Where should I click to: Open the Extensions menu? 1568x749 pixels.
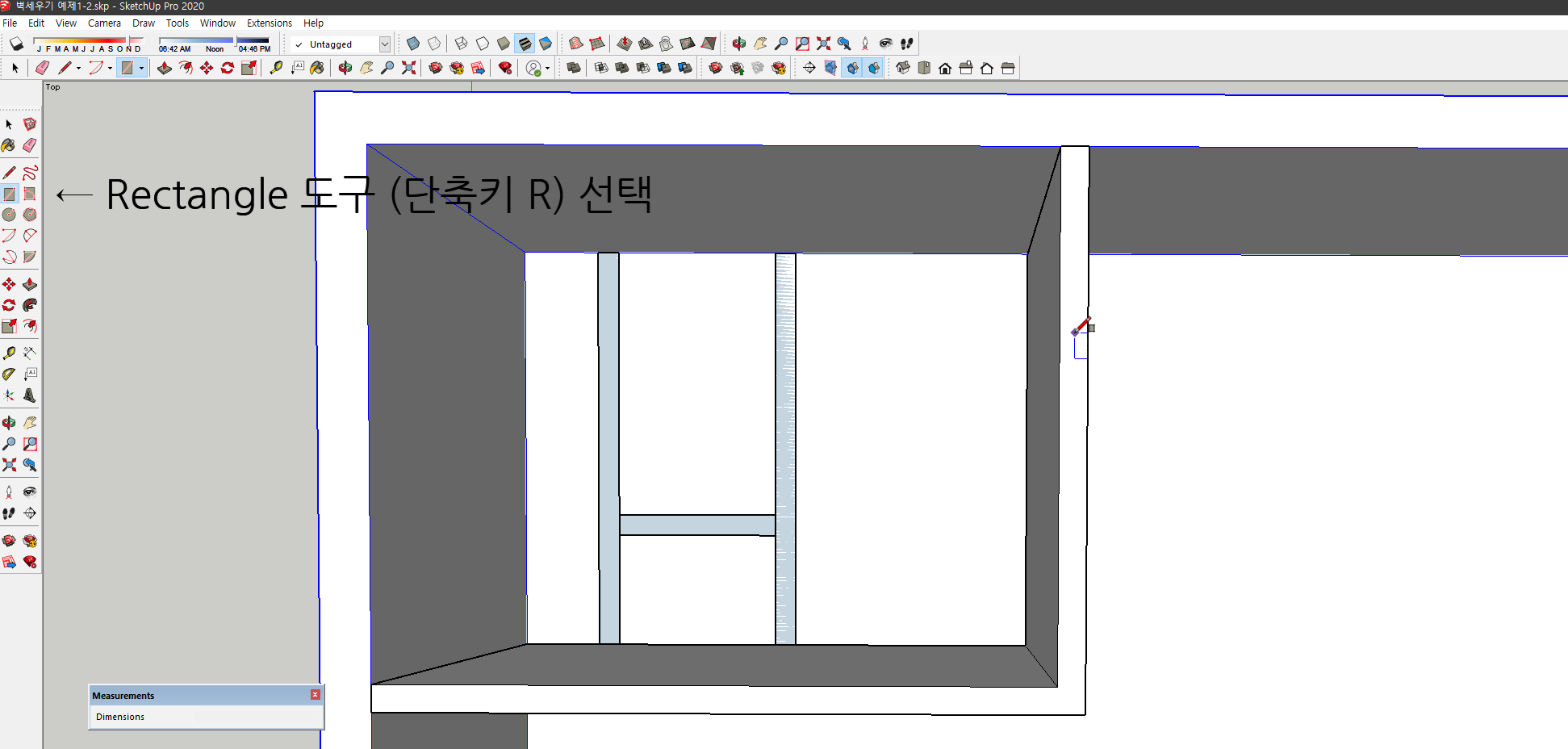[270, 23]
